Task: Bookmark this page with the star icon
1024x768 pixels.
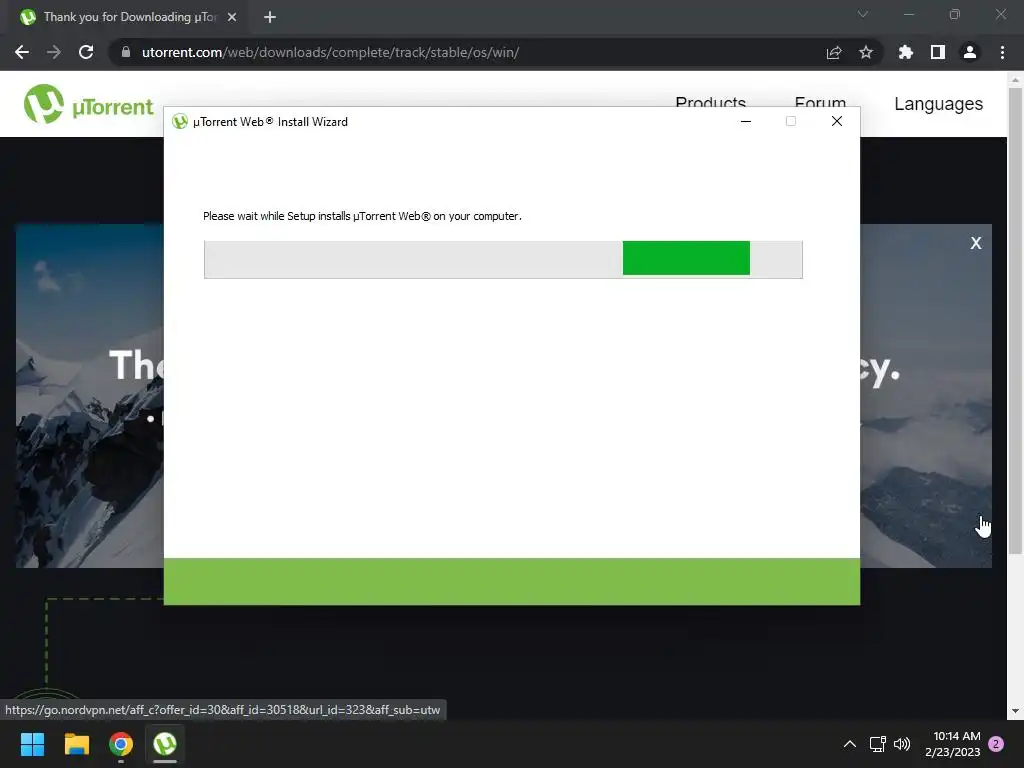Action: pyautogui.click(x=865, y=52)
